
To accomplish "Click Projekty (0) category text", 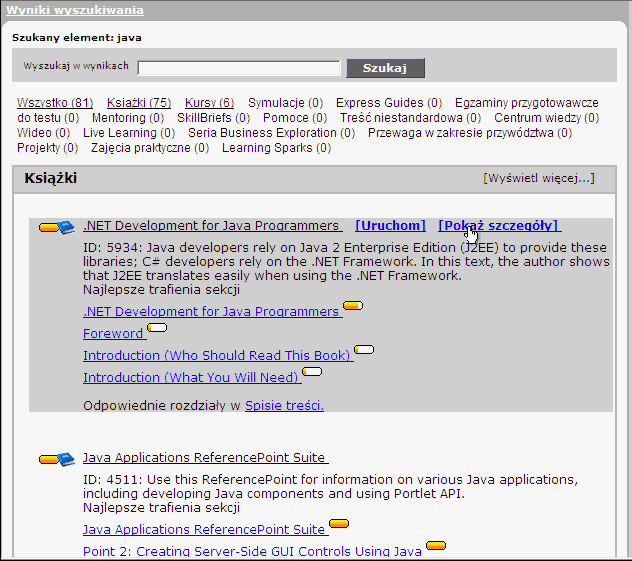I will pyautogui.click(x=48, y=148).
